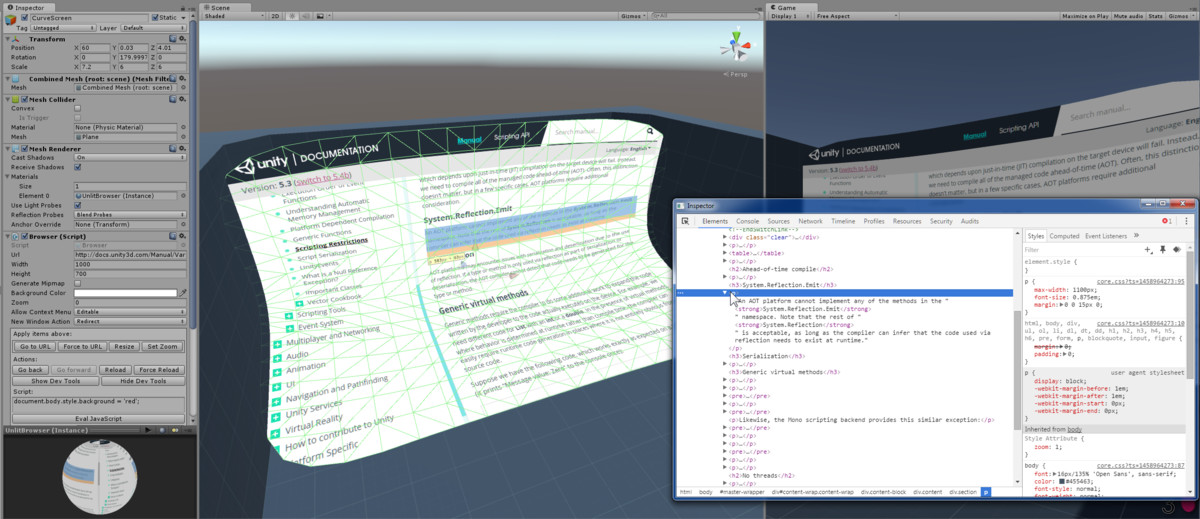Open Reflection Probes dropdown
The height and width of the screenshot is (519, 1200).
(131, 215)
